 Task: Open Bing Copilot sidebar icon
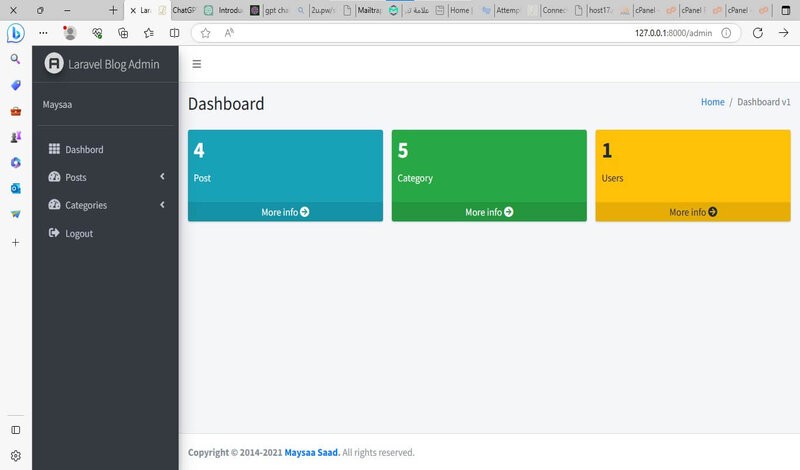pos(15,33)
